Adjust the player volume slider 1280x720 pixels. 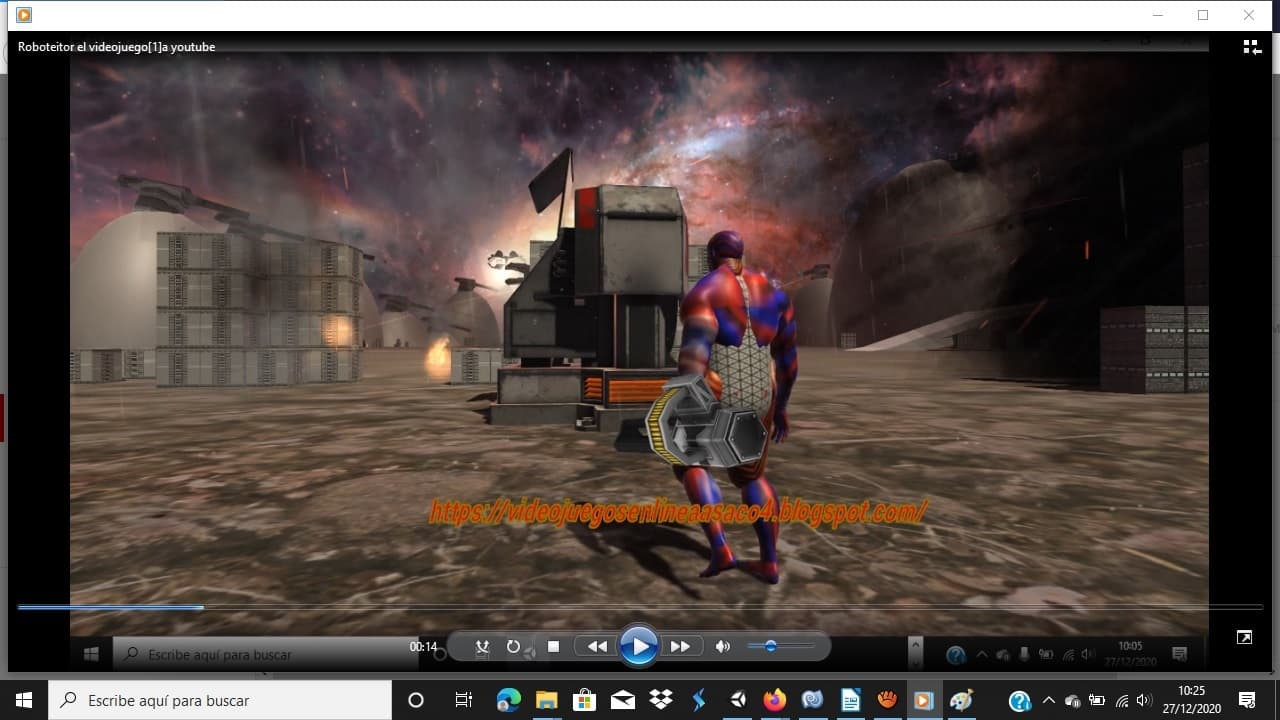pos(780,647)
